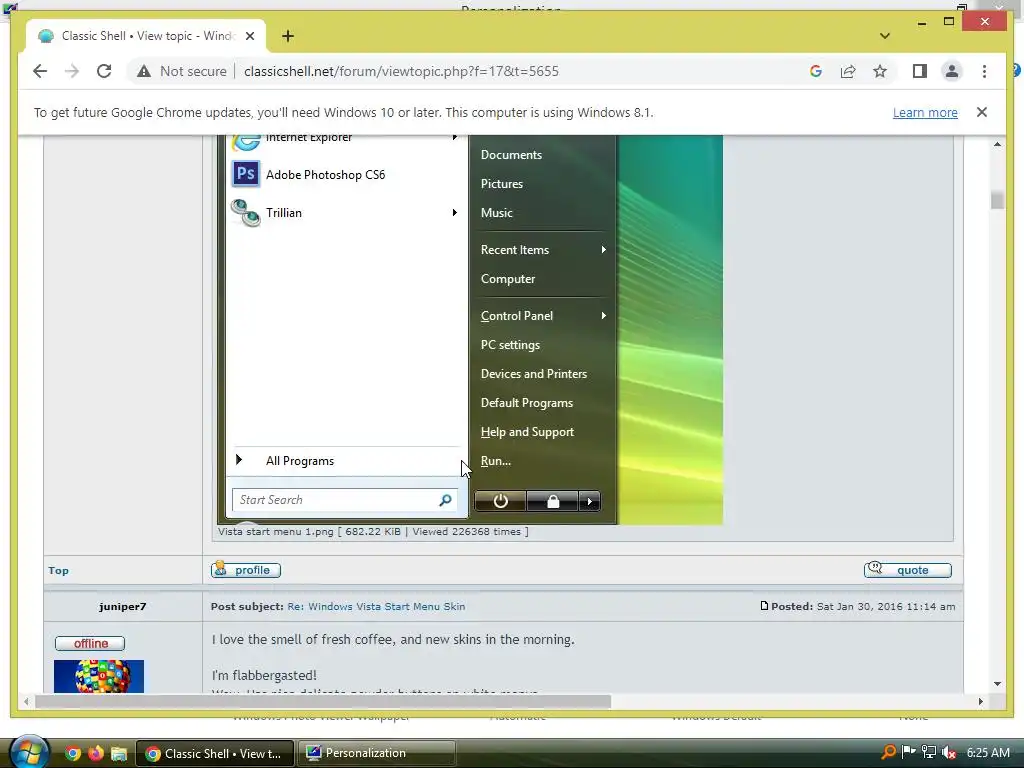Image resolution: width=1024 pixels, height=768 pixels.
Task: Launch Firefox from the taskbar quick launch
Action: point(95,754)
